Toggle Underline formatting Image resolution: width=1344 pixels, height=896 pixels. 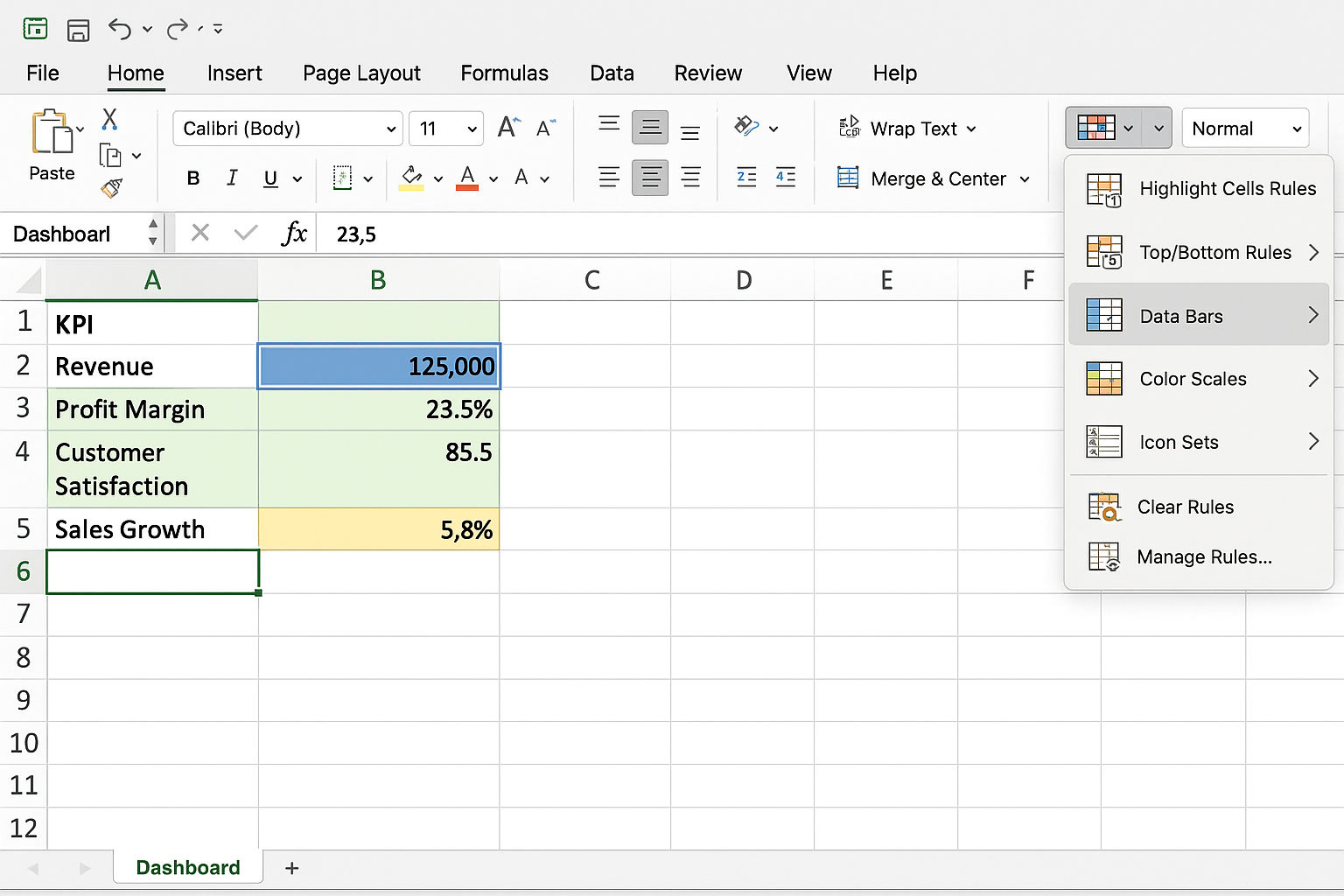[271, 178]
